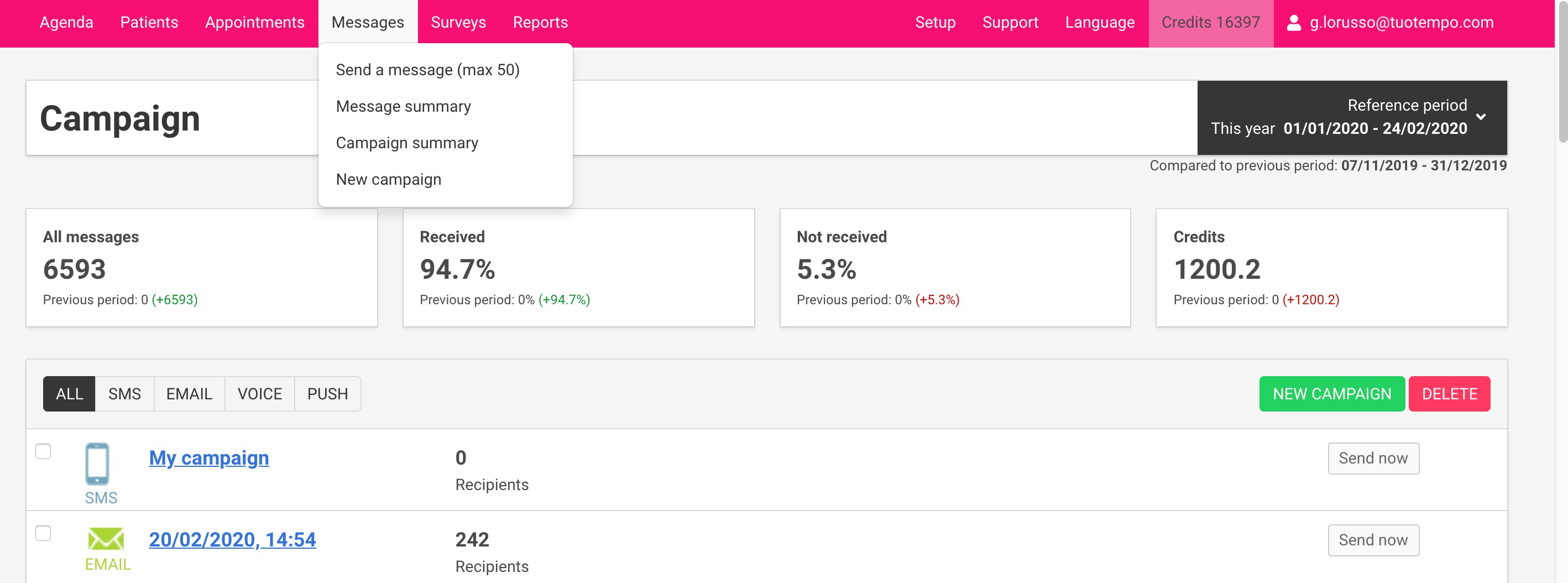Click Send now for My campaign

[1373, 458]
